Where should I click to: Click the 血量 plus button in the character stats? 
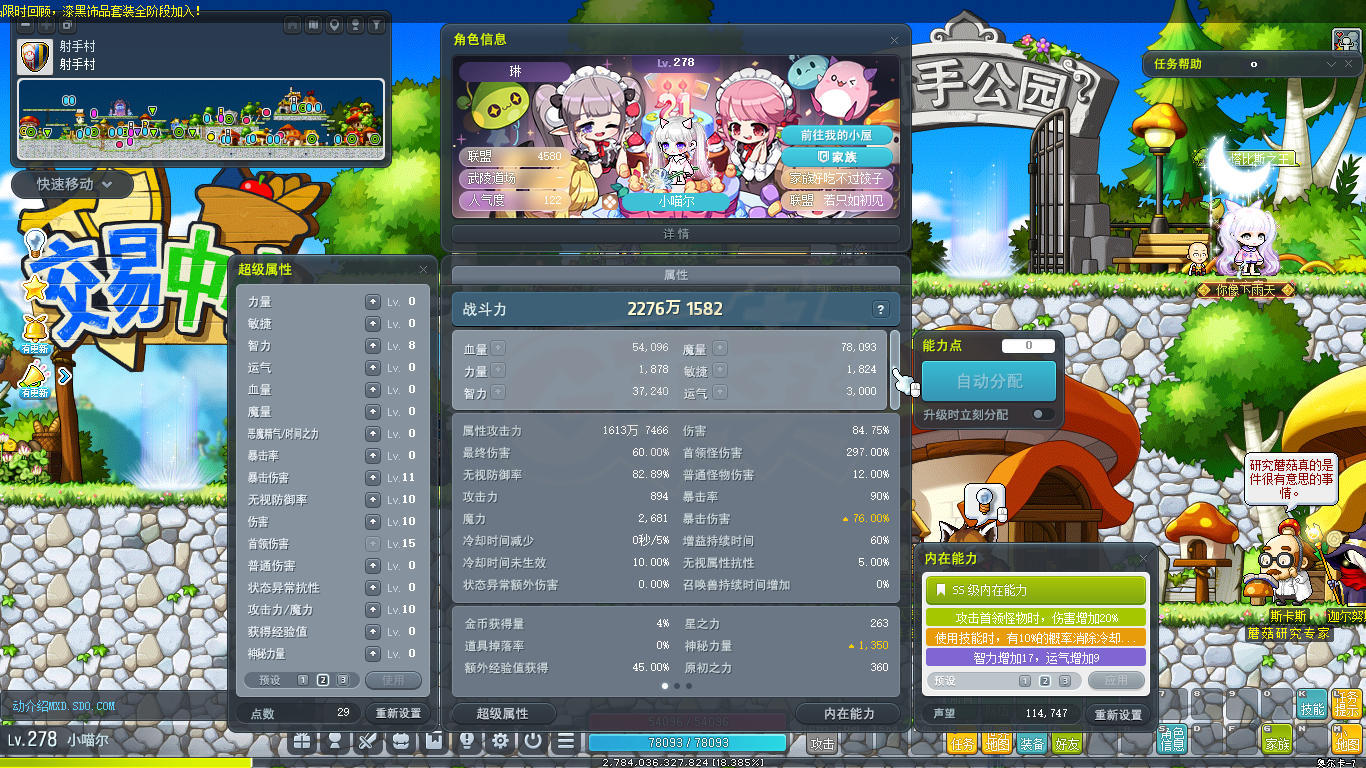click(498, 348)
